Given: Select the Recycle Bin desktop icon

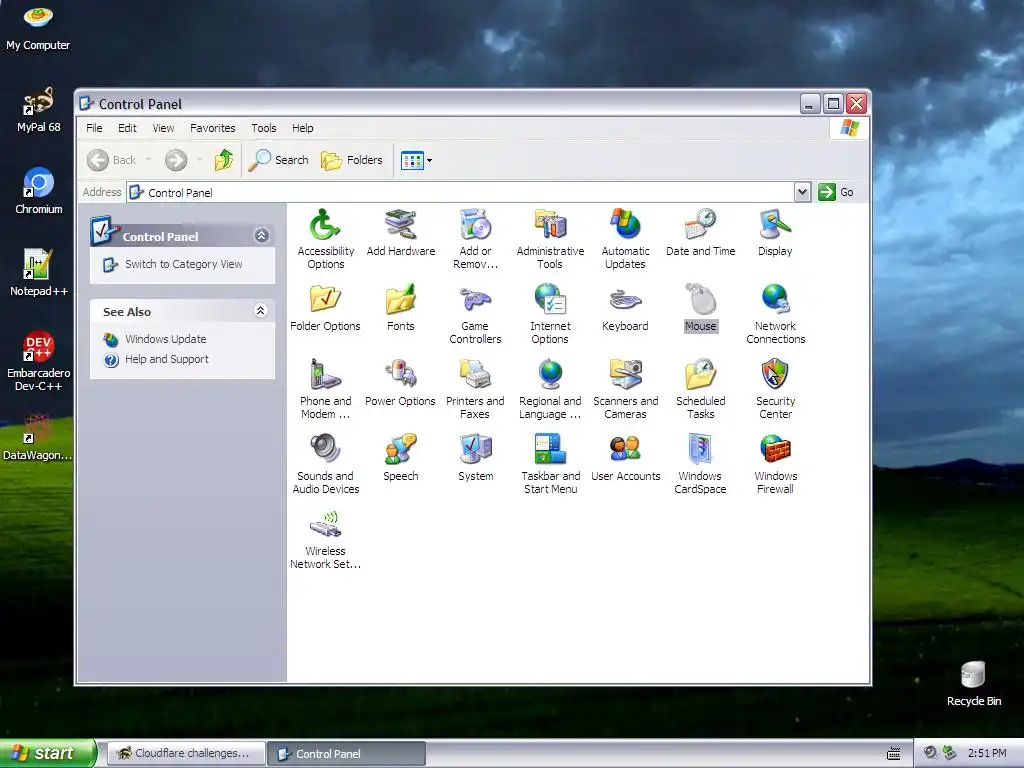Looking at the screenshot, I should pyautogui.click(x=973, y=684).
